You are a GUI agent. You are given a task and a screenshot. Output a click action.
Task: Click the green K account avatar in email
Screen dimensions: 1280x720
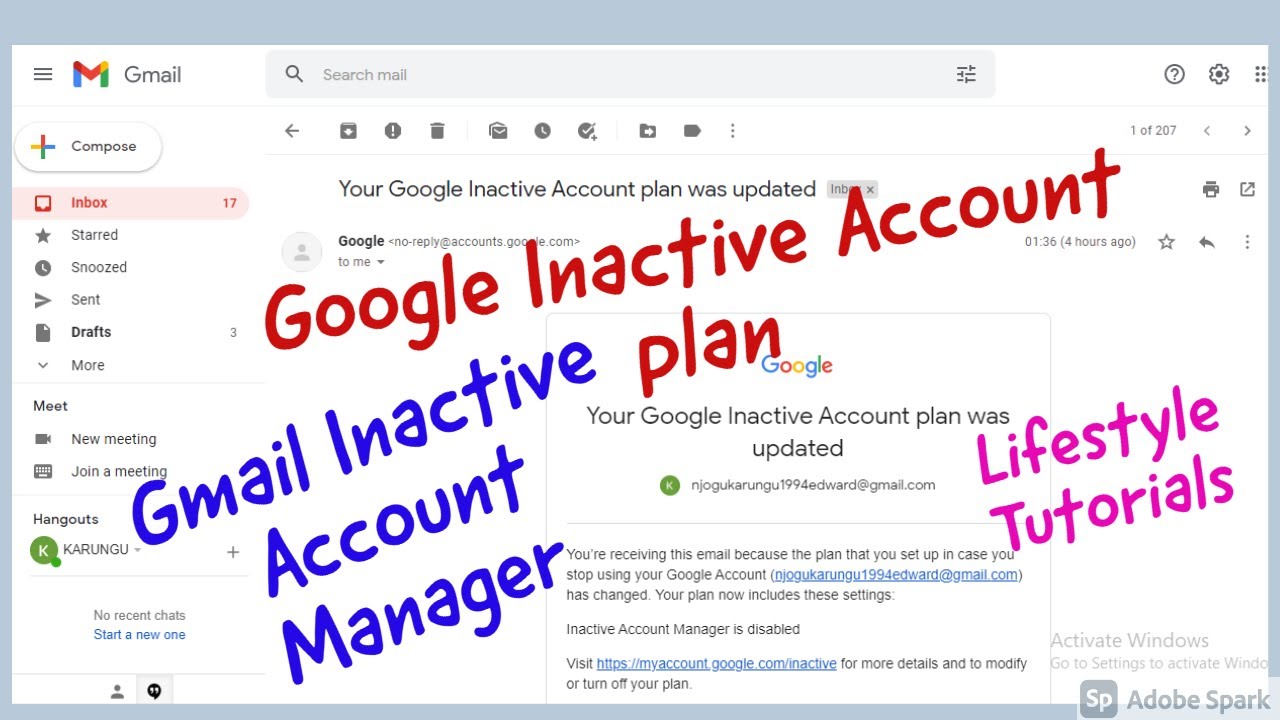point(670,485)
